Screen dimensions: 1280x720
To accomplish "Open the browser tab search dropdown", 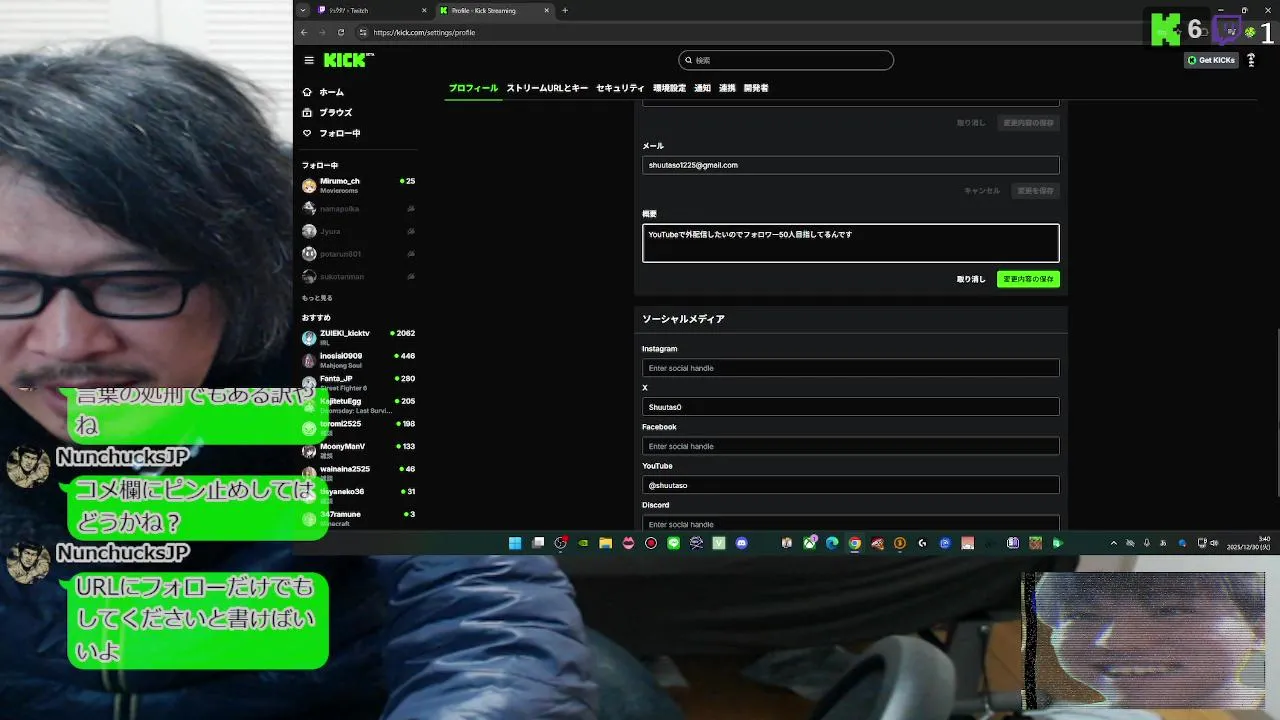I will point(302,10).
